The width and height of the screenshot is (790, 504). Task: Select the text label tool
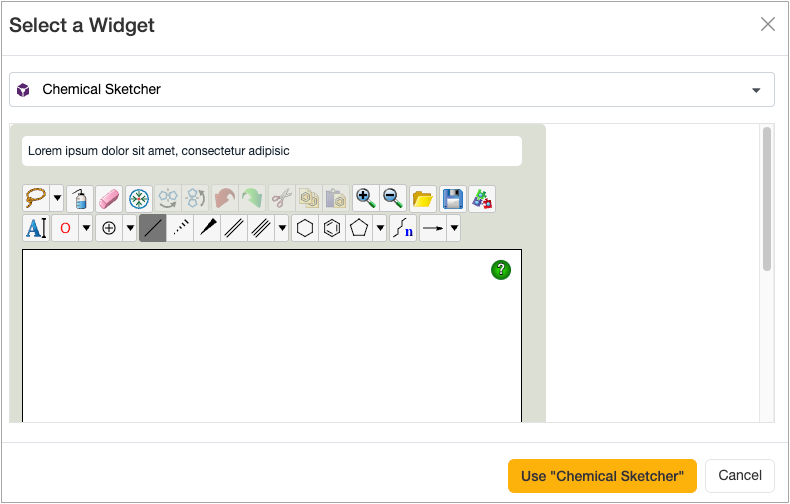point(36,228)
